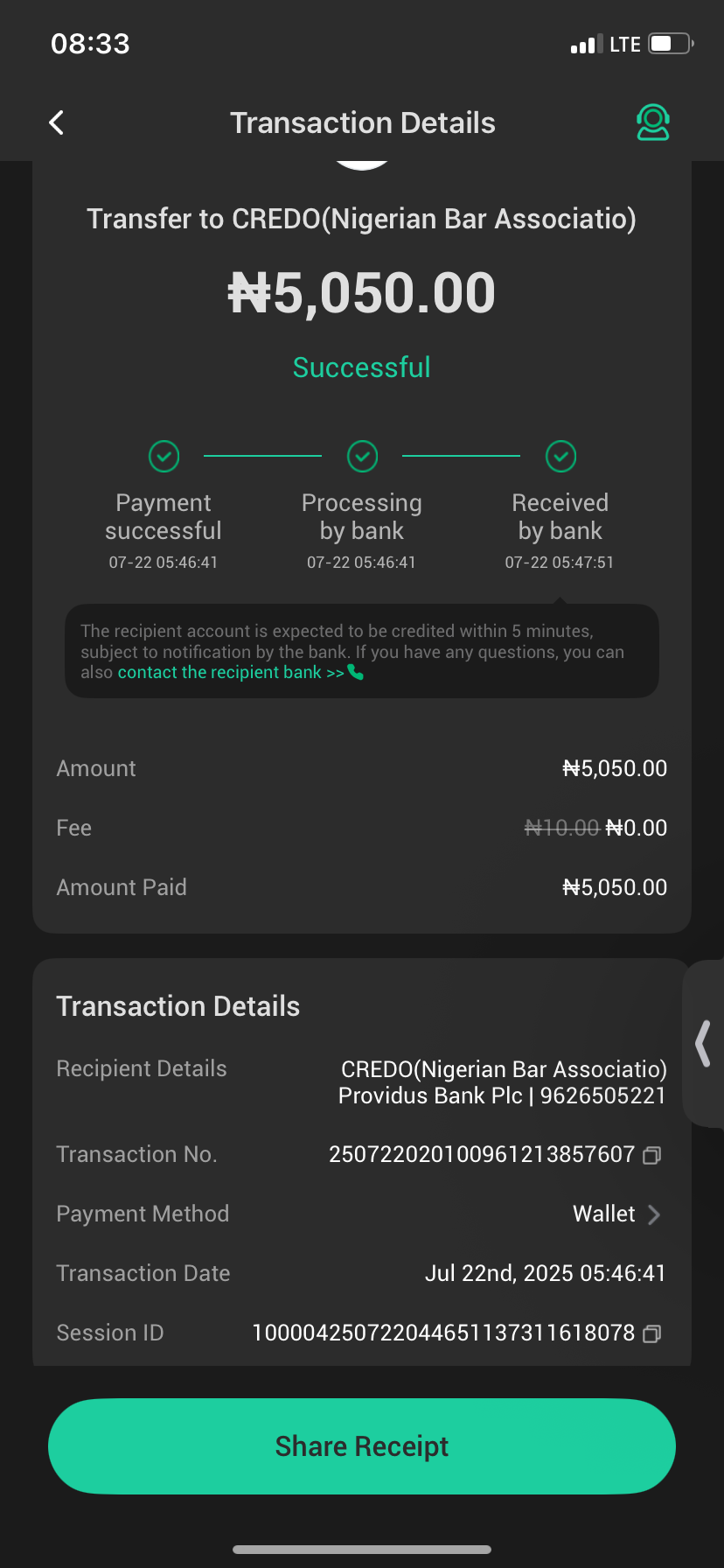
Task: Tap the Processing by bank checkmark icon
Action: point(362,456)
